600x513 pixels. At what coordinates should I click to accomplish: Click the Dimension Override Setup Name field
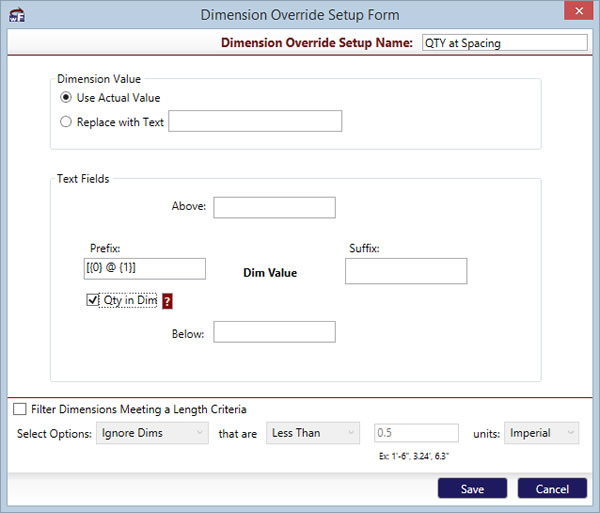coord(505,43)
